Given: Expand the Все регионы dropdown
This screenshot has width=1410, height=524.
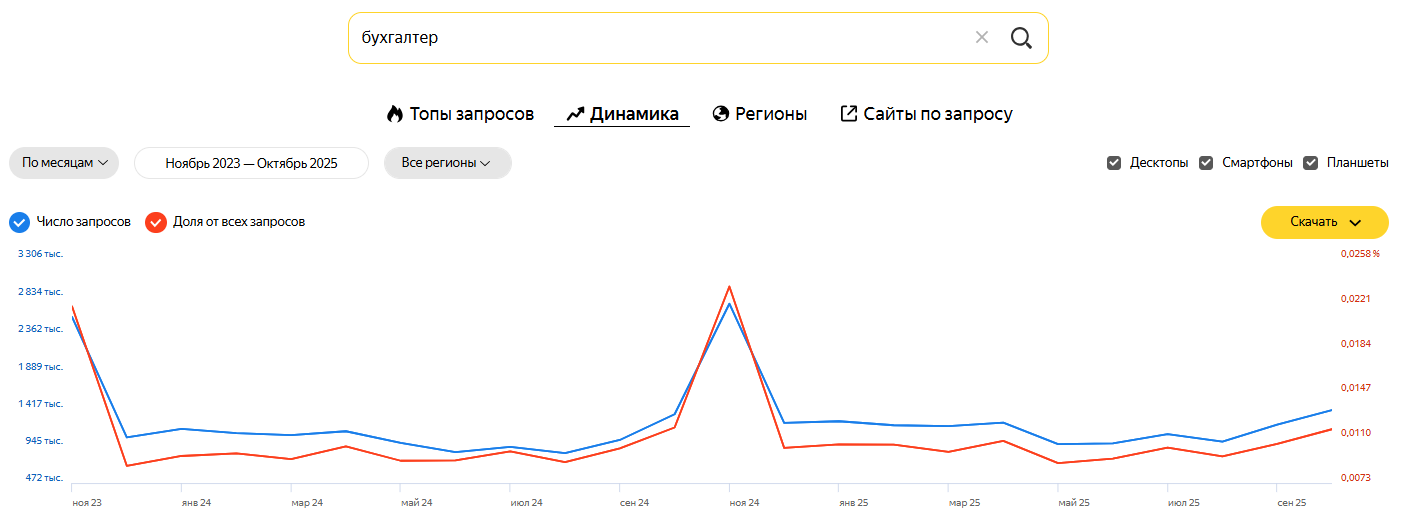Looking at the screenshot, I should (x=447, y=163).
